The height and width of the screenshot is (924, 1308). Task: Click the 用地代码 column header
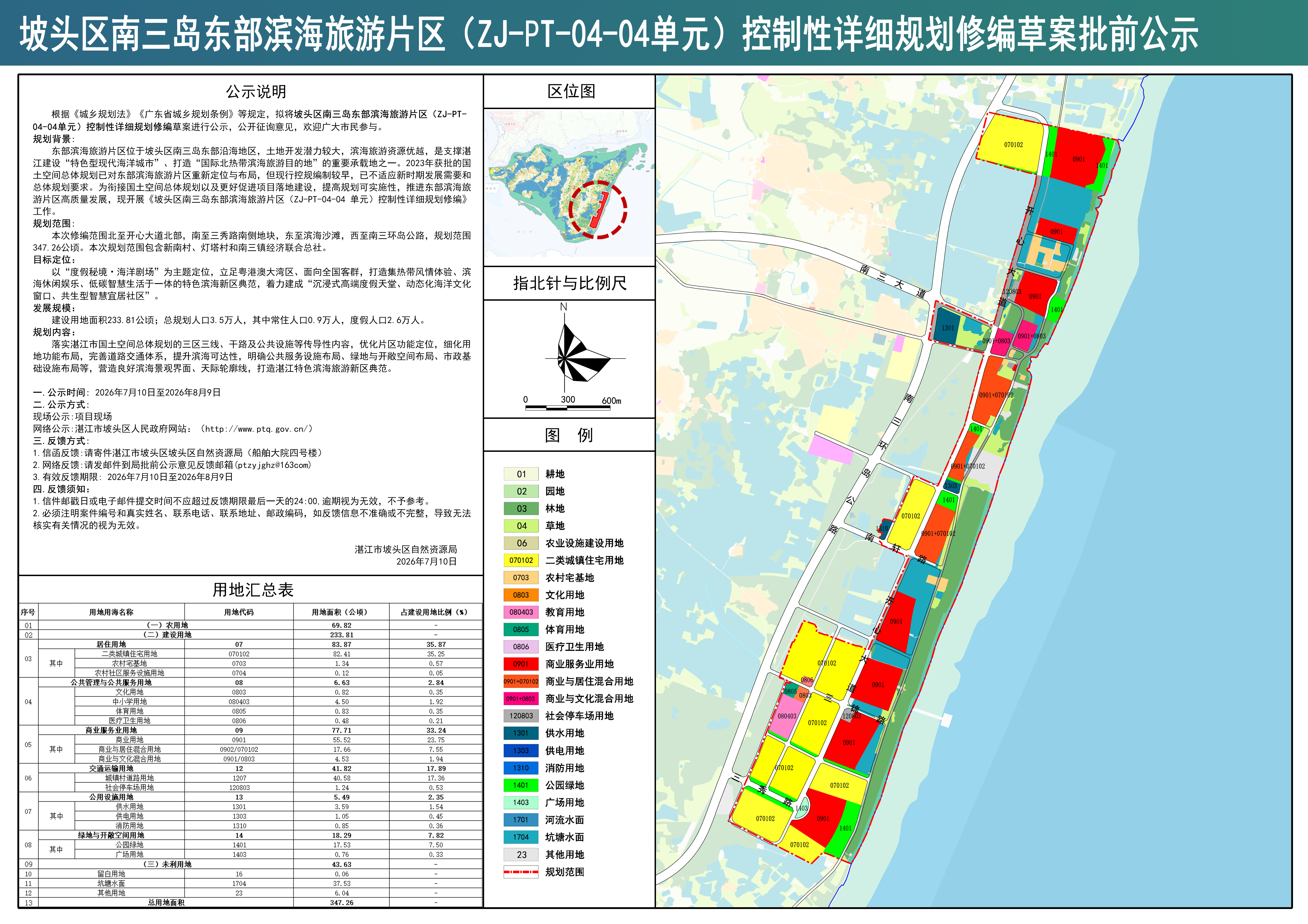239,612
